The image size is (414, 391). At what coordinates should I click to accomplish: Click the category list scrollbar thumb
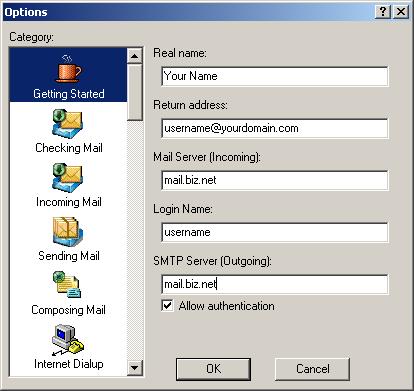click(x=135, y=92)
